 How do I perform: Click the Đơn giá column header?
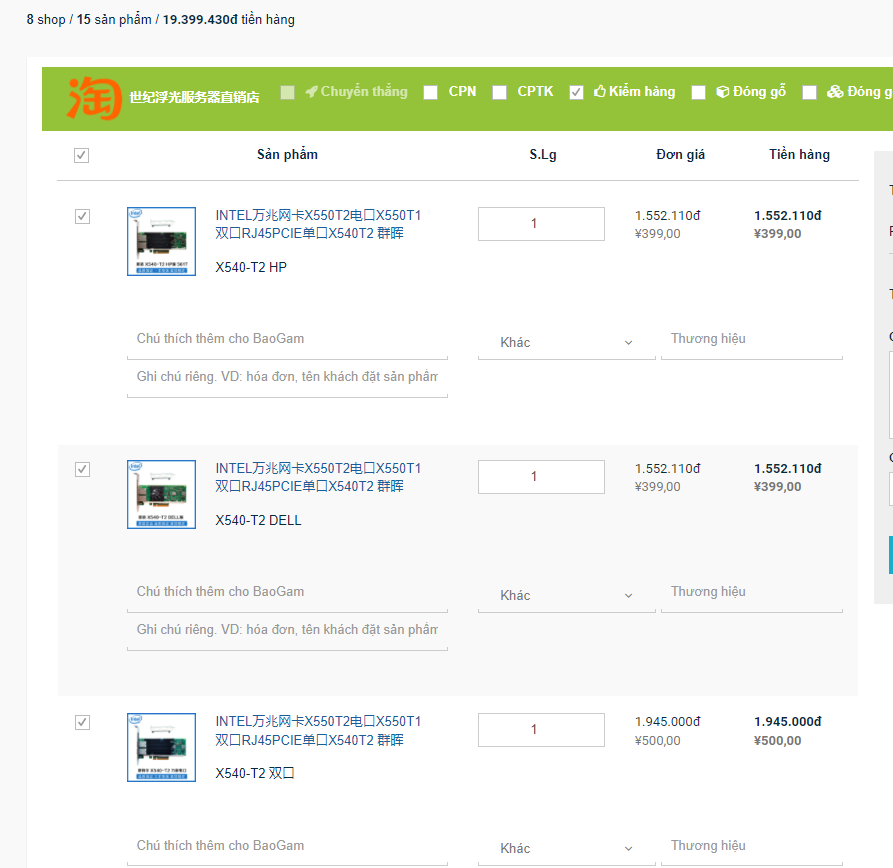pos(681,155)
